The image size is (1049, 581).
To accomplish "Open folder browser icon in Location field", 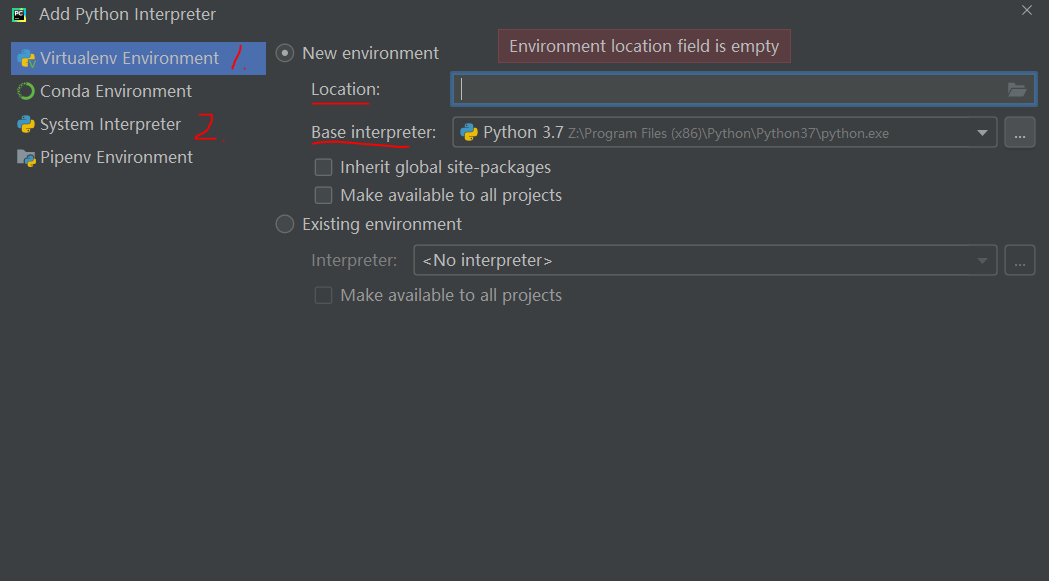I will click(x=1017, y=89).
